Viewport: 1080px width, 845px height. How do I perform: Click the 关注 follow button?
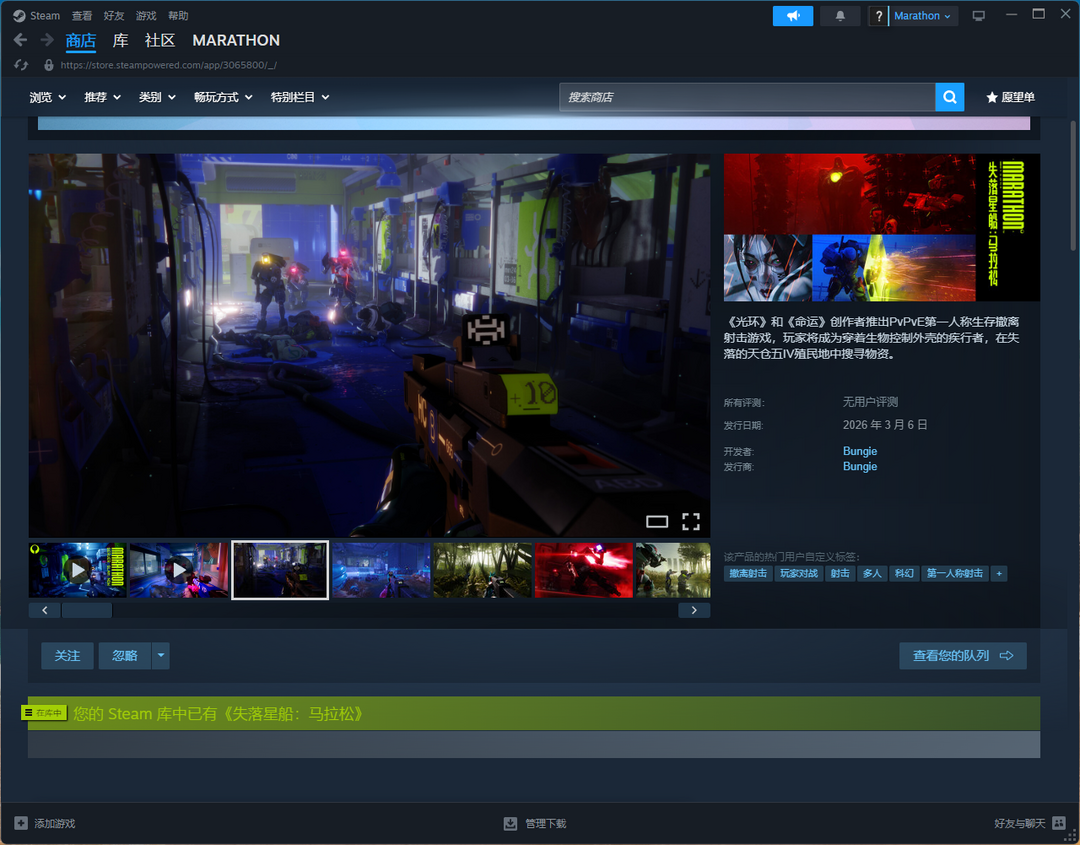67,656
